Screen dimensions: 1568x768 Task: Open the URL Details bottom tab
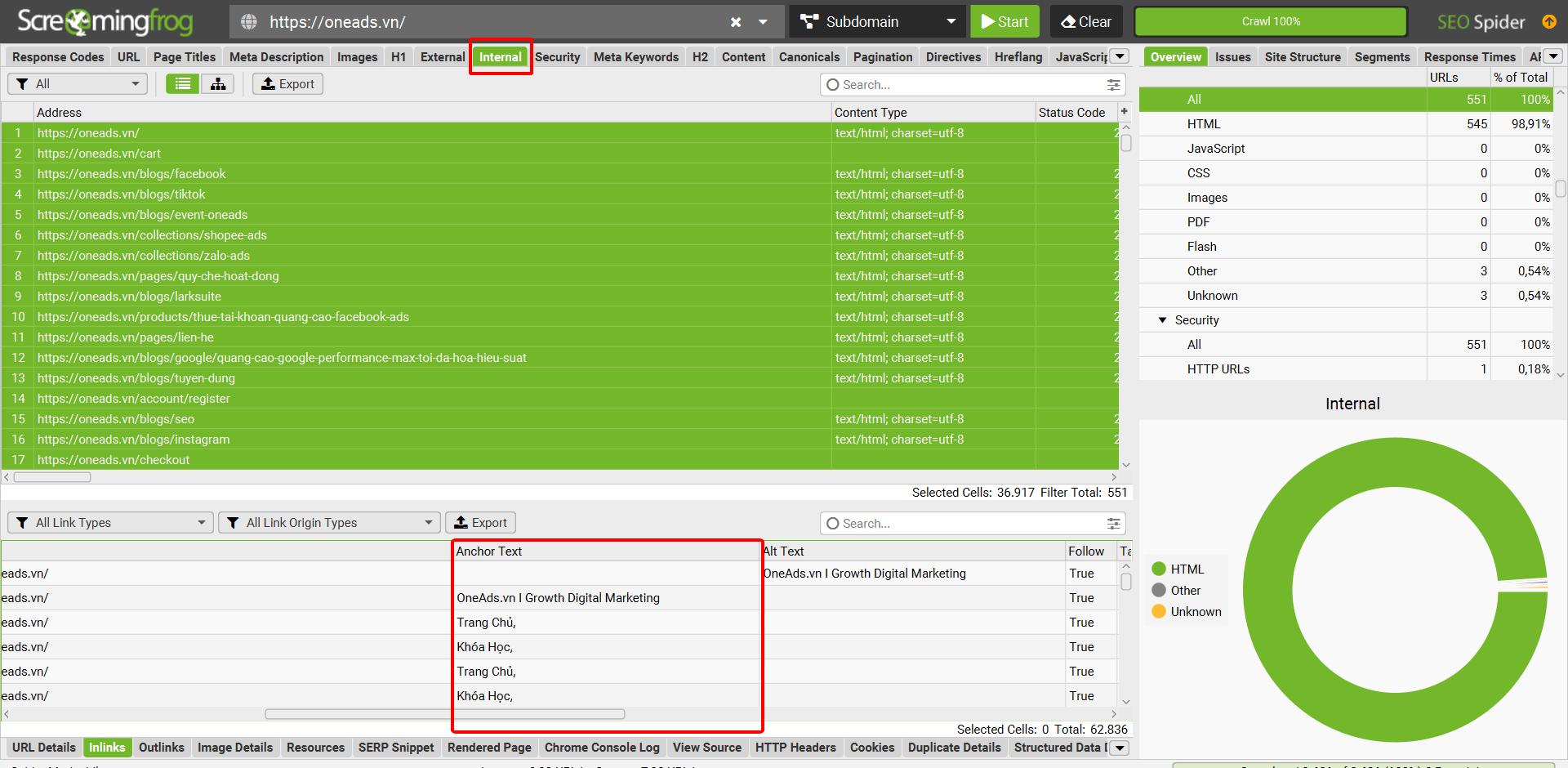44,748
